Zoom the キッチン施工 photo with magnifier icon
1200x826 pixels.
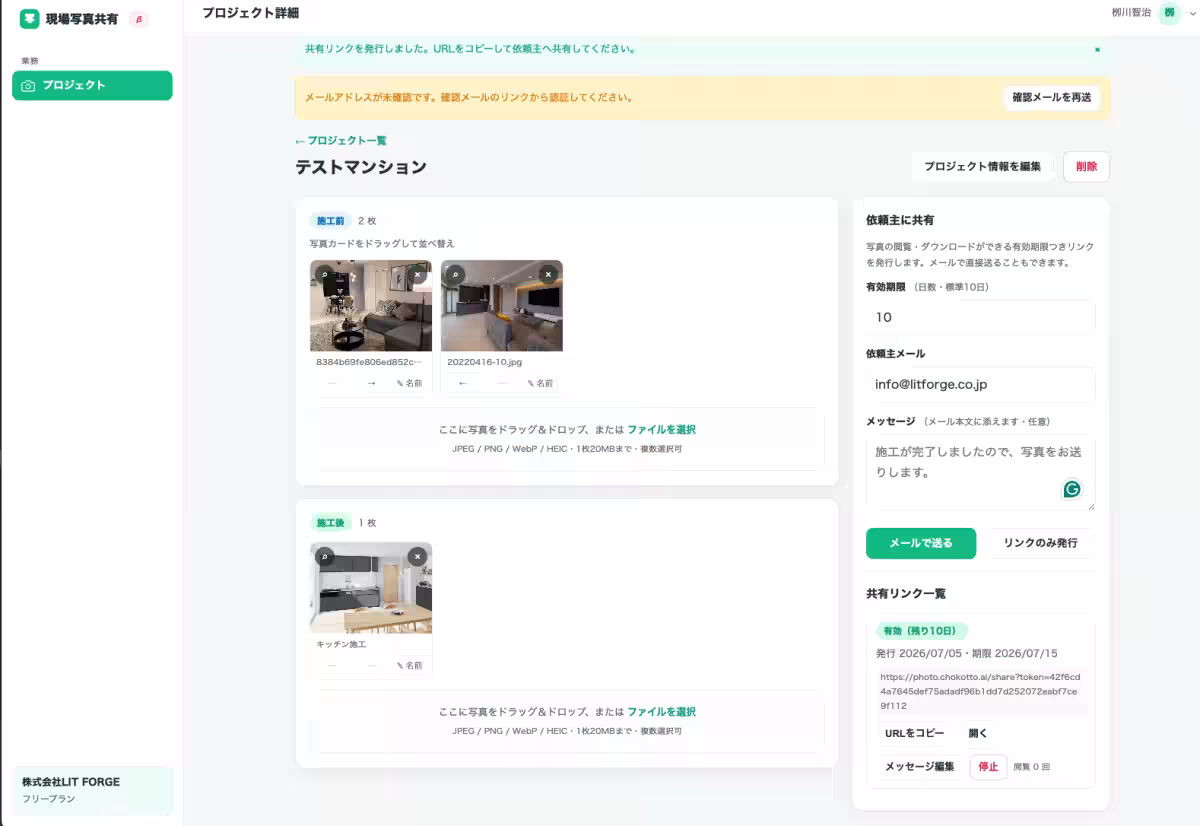pos(324,556)
